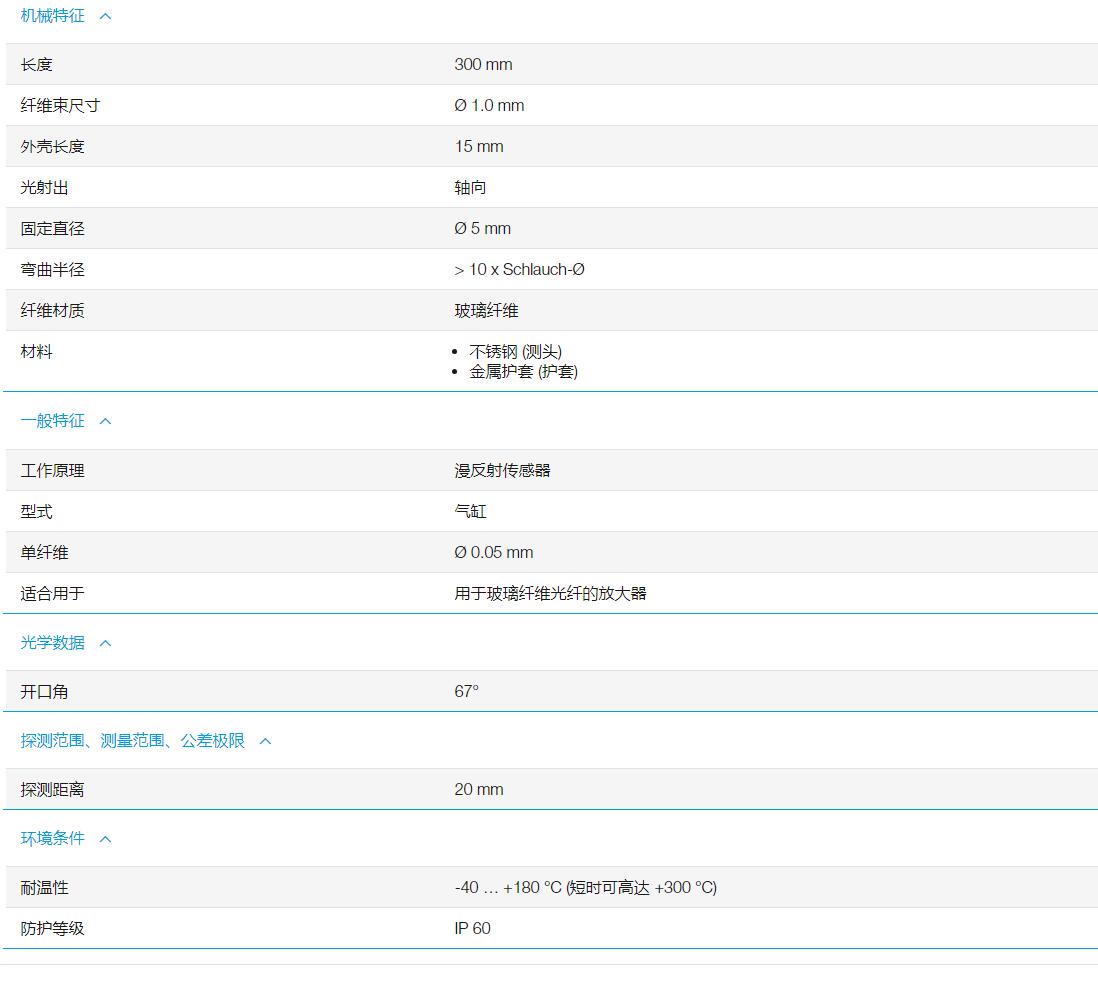Click the 67° opening angle value

pyautogui.click(x=466, y=692)
